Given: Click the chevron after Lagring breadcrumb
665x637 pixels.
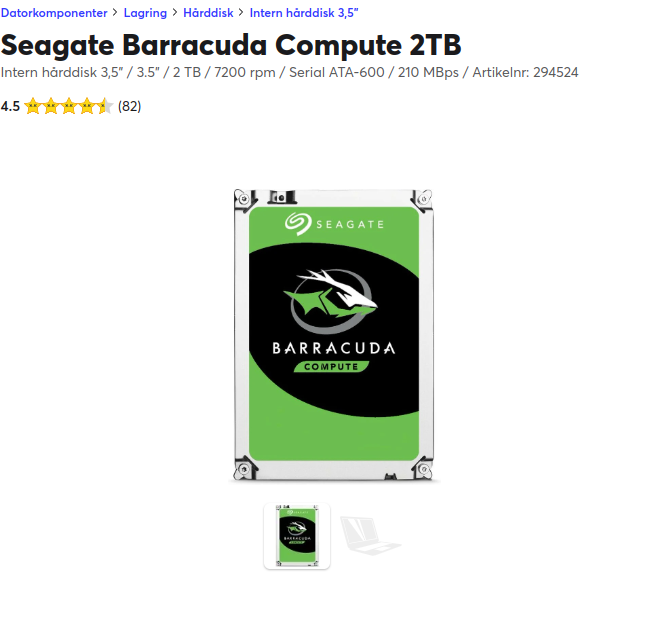Looking at the screenshot, I should click(x=175, y=12).
